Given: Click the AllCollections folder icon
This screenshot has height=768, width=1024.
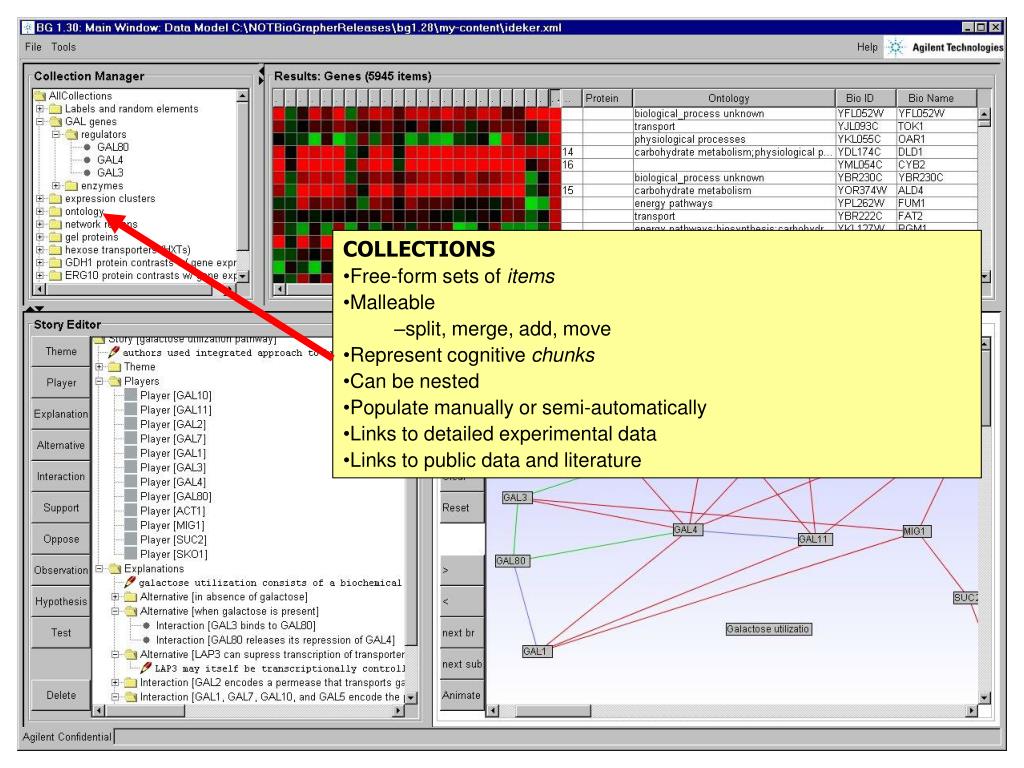Looking at the screenshot, I should 40,96.
